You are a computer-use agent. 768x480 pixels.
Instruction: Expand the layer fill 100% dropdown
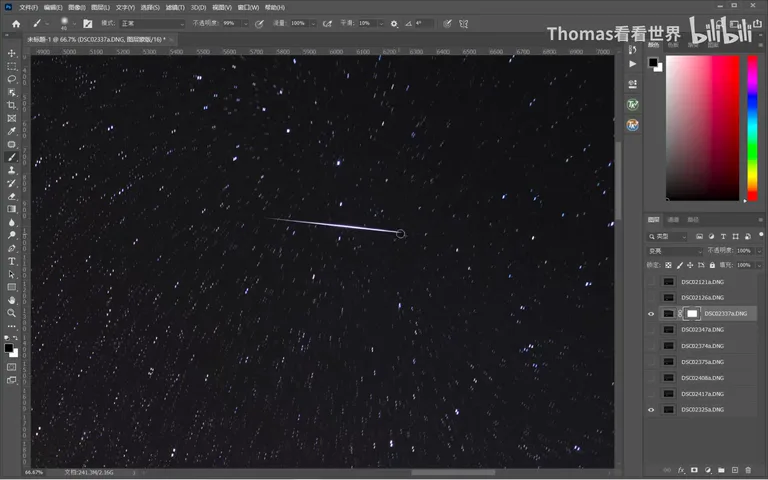click(759, 265)
